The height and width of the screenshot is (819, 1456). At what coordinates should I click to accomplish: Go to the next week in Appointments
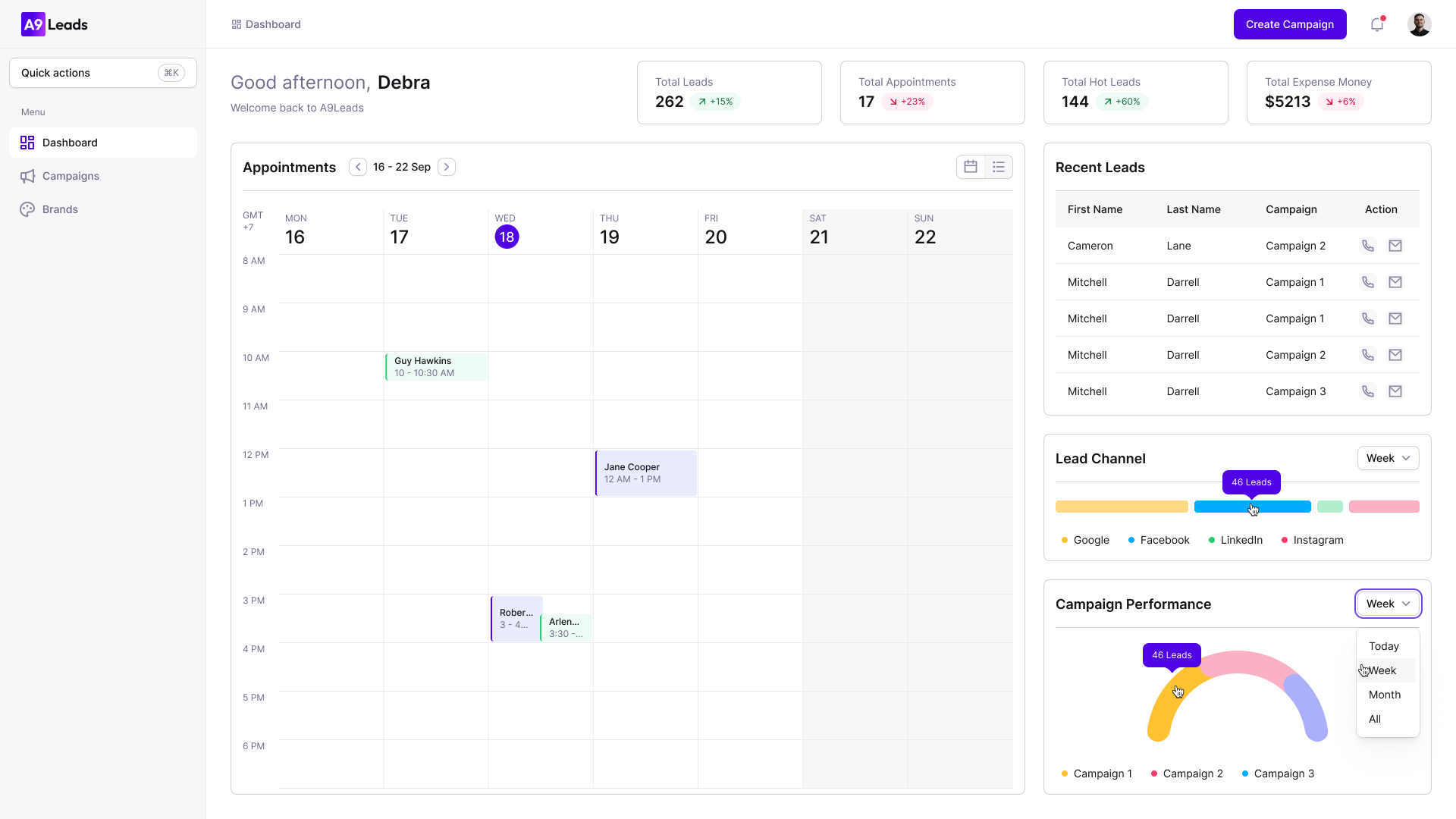pos(447,167)
